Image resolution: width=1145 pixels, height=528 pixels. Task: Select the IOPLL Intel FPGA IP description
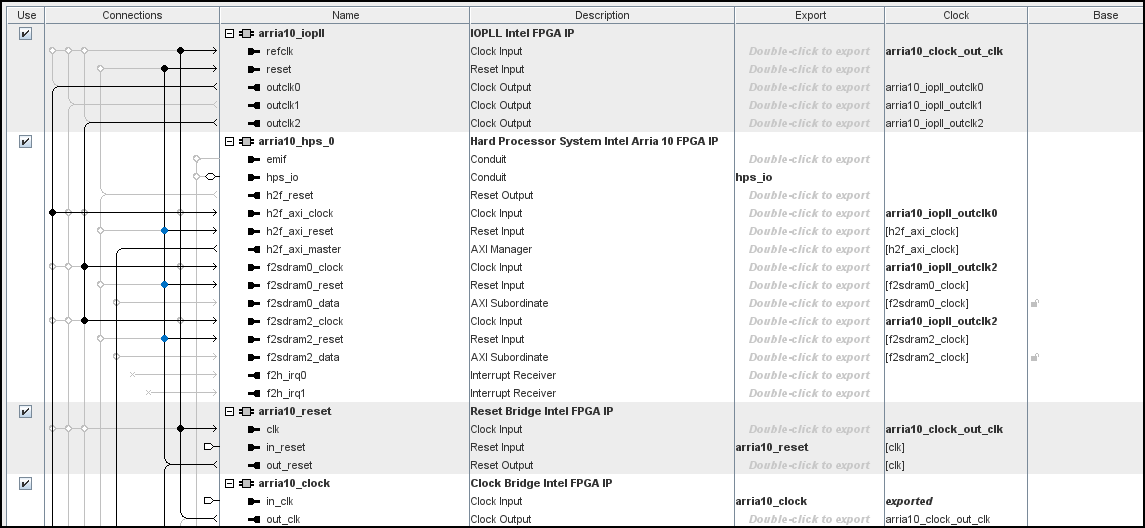click(x=522, y=34)
